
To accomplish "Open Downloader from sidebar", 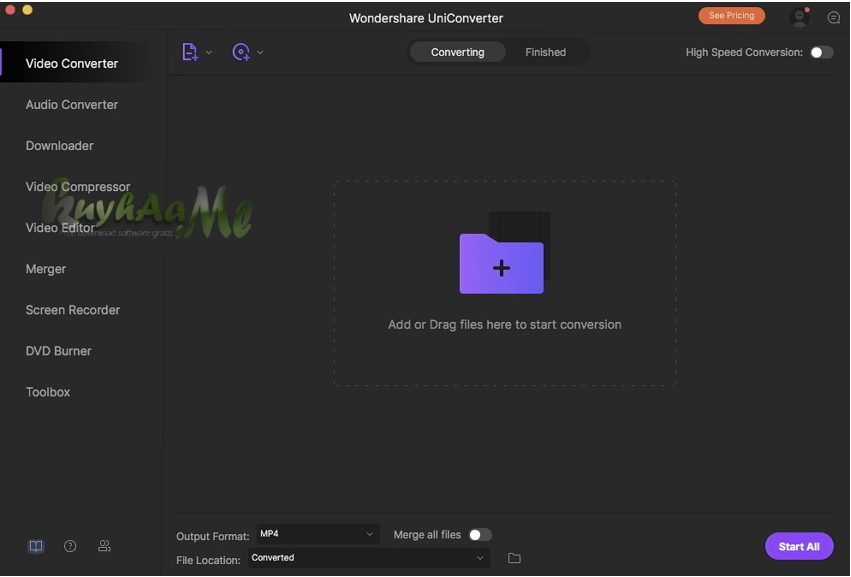I will tap(60, 146).
